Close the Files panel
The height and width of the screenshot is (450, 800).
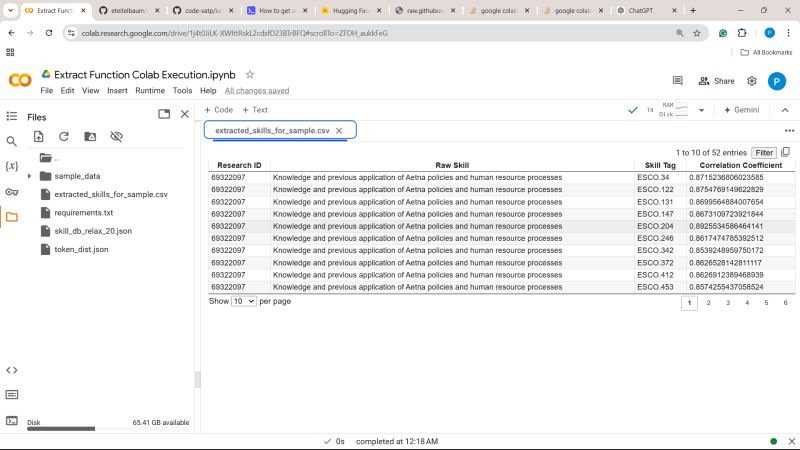pyautogui.click(x=185, y=114)
